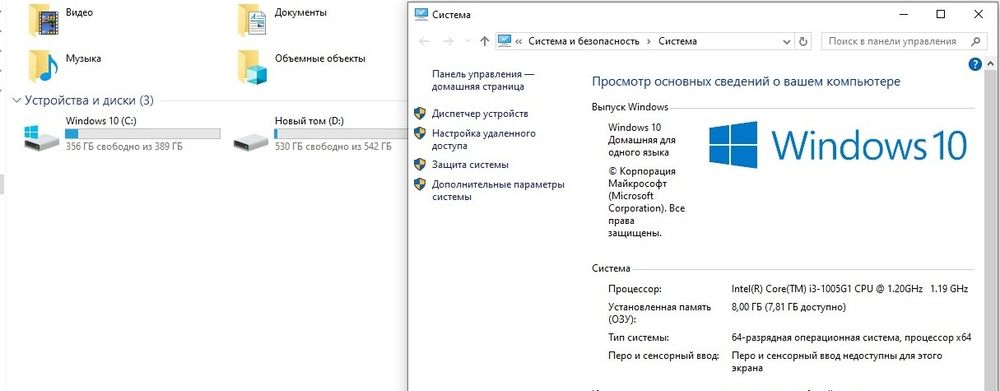
Task: Maximize the Система window
Action: click(940, 14)
